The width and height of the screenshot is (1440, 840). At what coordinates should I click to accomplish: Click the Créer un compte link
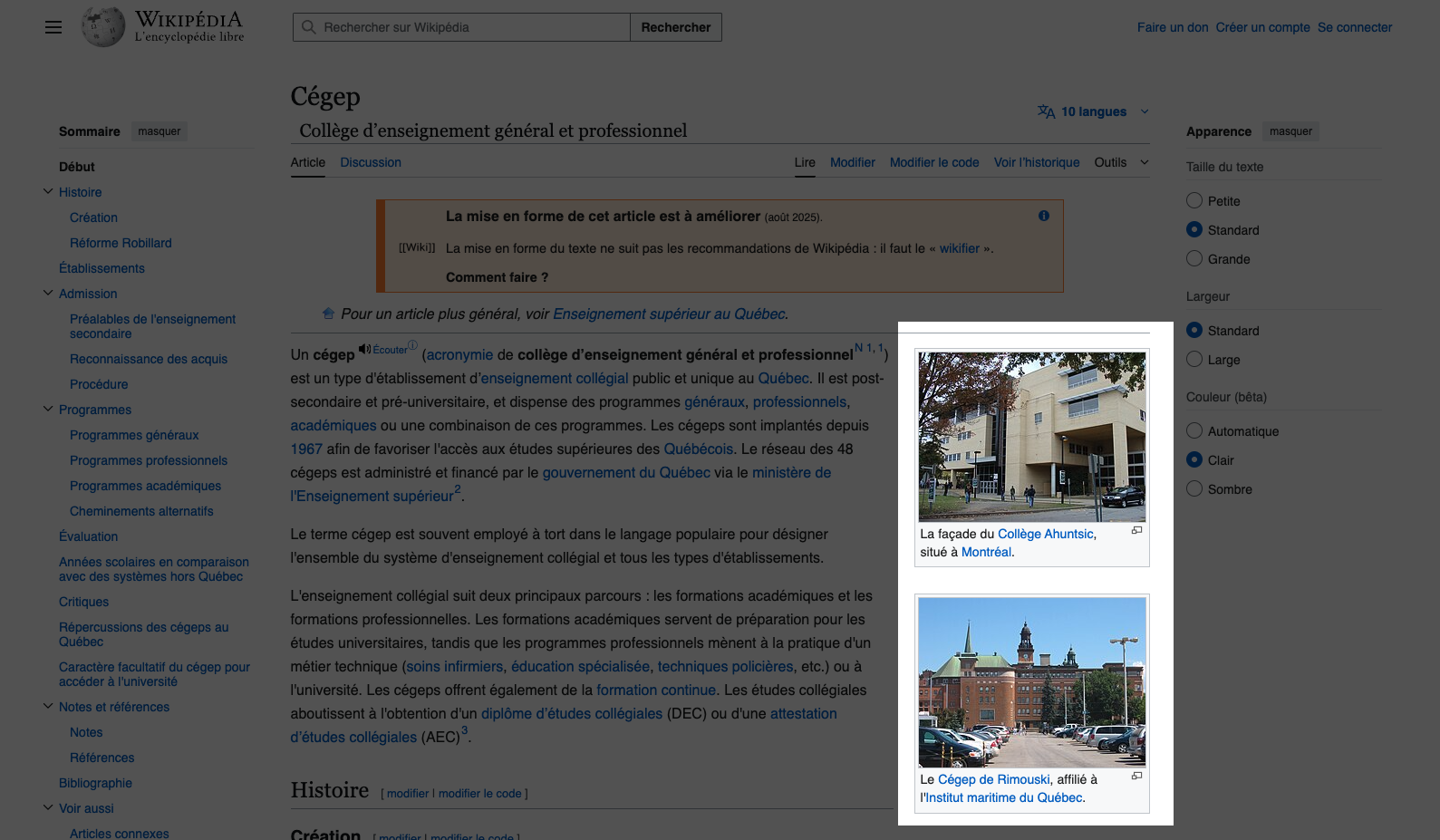1262,27
